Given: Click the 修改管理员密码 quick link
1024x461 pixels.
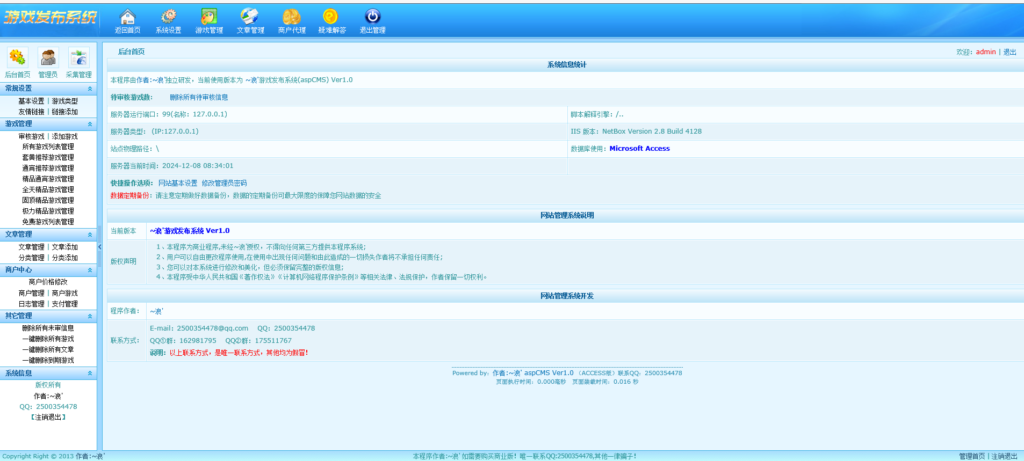Looking at the screenshot, I should [x=224, y=183].
